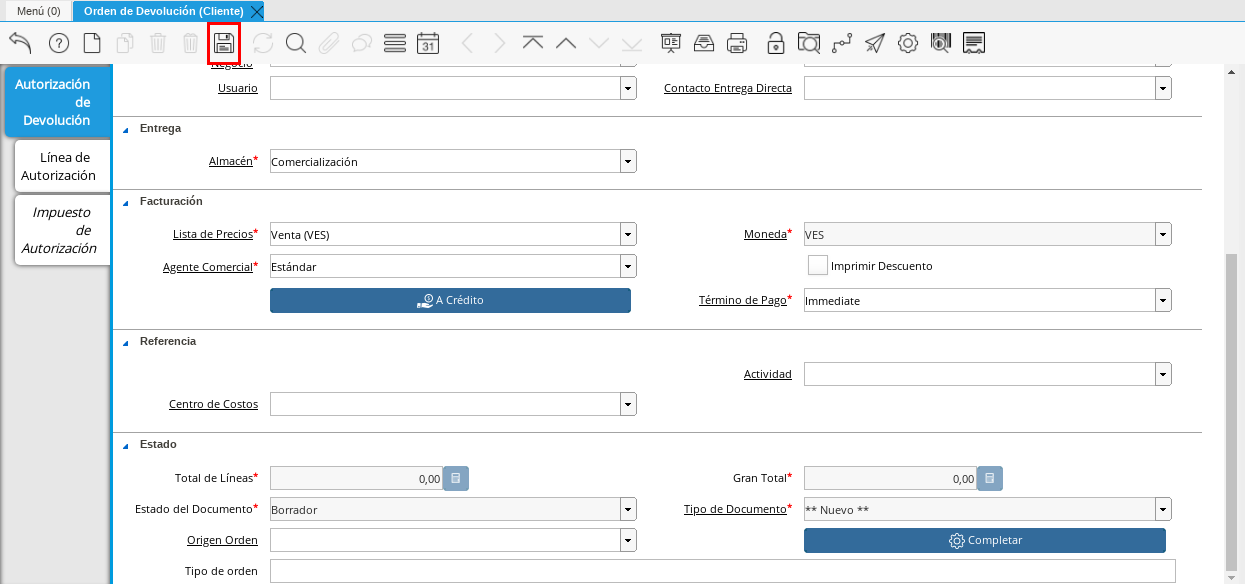The image size is (1245, 584).
Task: Expand the Término de Pago dropdown
Action: [x=1163, y=300]
